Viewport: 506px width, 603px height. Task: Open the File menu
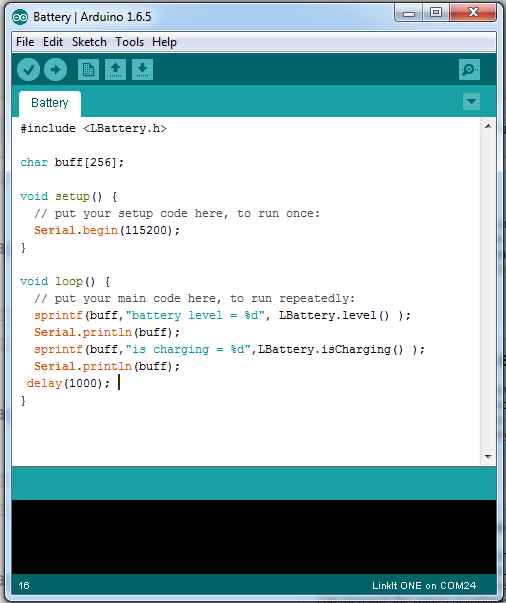tap(25, 42)
